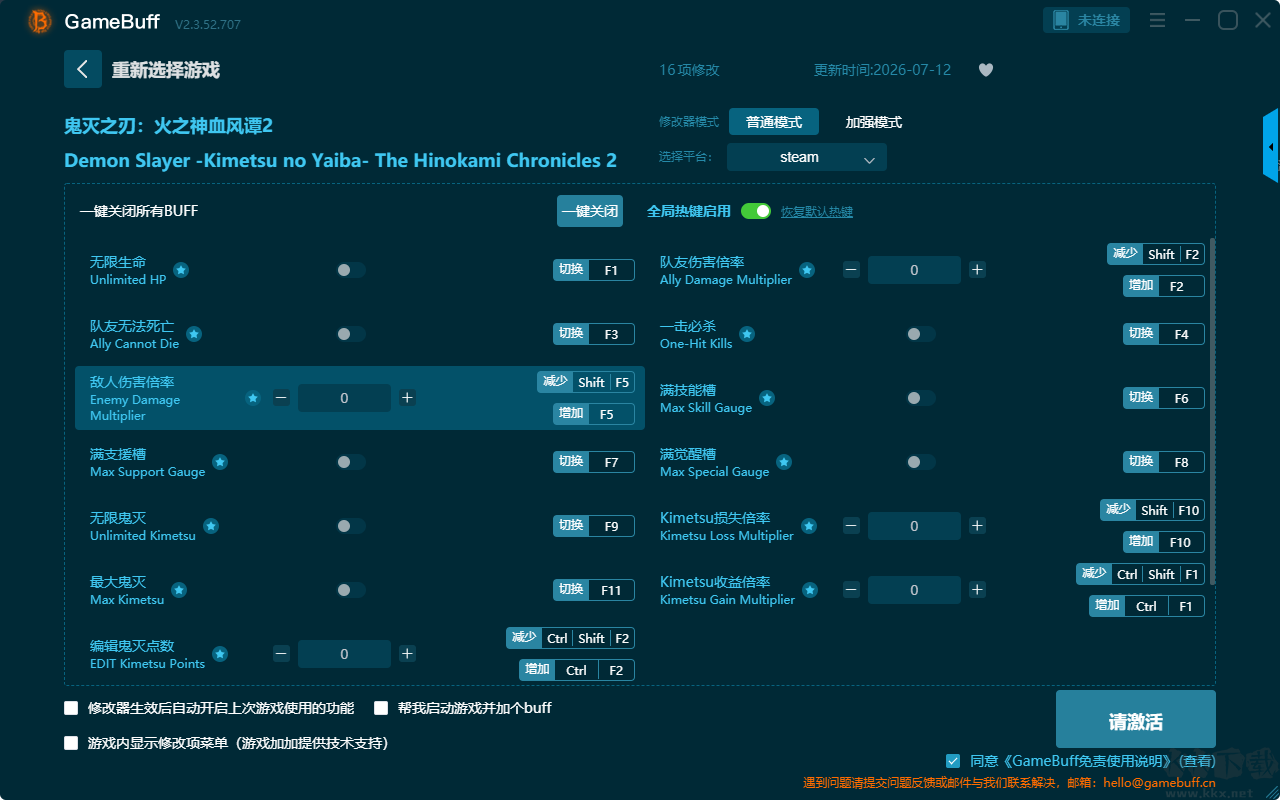Click the F1 hotkey for Unlimited HP
The height and width of the screenshot is (800, 1280).
coord(594,270)
